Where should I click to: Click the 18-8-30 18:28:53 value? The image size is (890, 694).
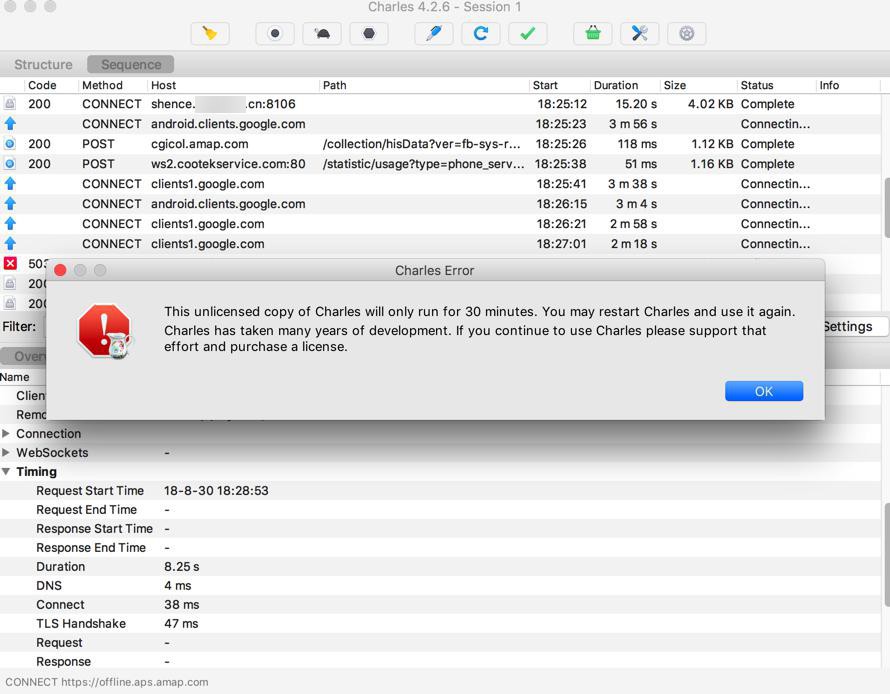(216, 491)
